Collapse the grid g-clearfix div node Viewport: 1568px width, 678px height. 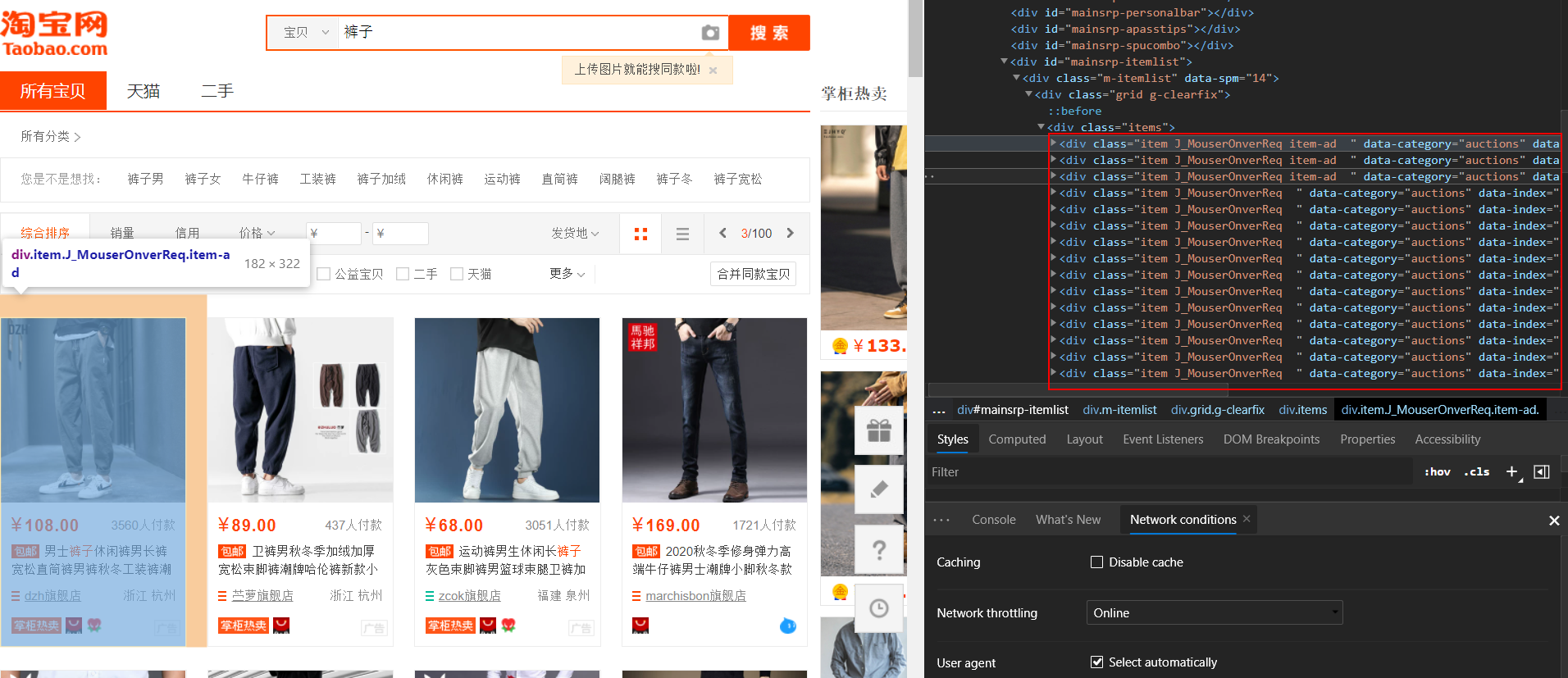[x=1029, y=94]
